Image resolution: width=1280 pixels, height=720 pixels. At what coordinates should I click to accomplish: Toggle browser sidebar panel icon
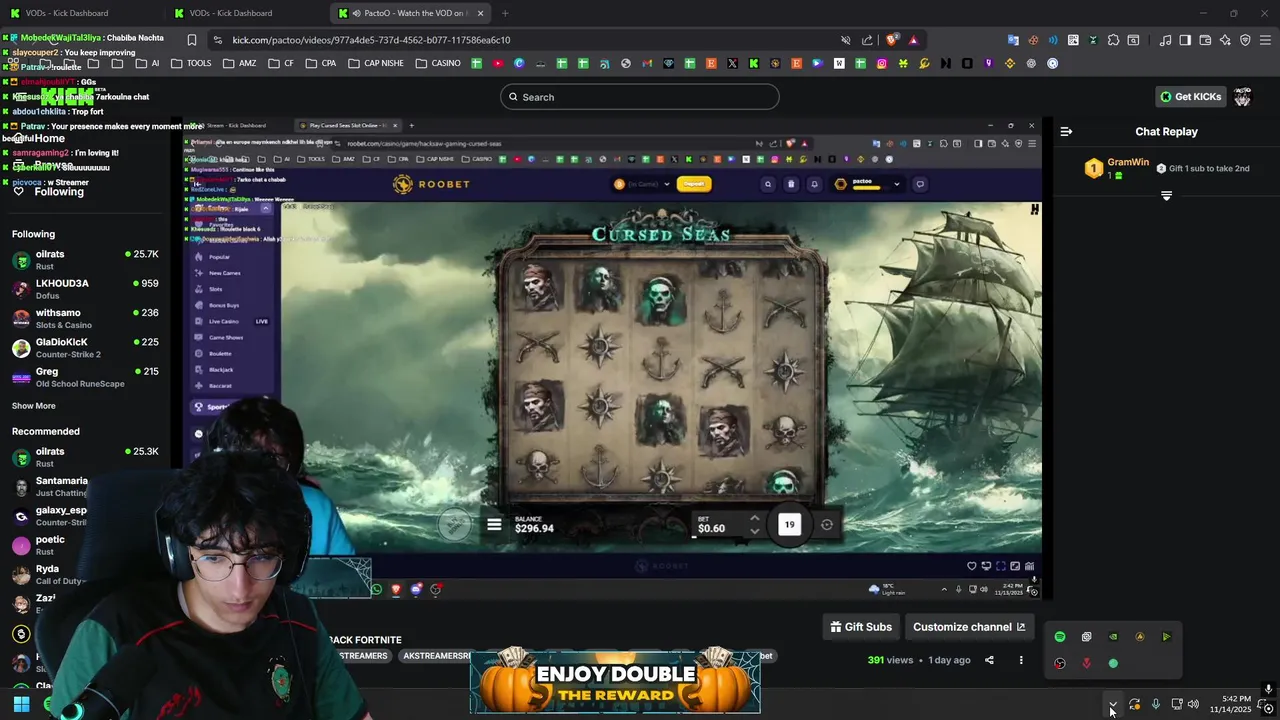coord(1185,40)
